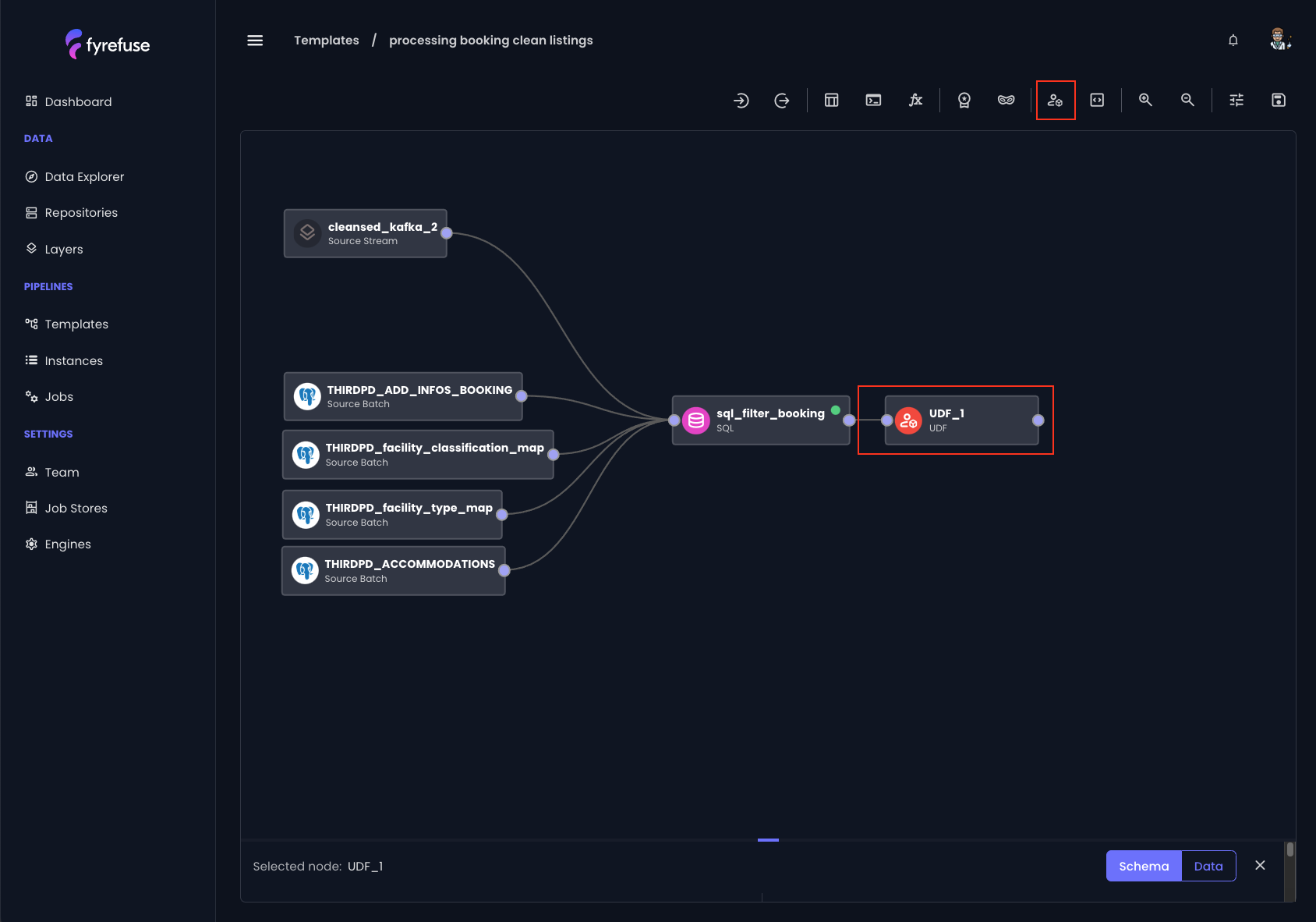The width and height of the screenshot is (1316, 922).
Task: Toggle the hamburger sidebar menu
Action: [255, 41]
